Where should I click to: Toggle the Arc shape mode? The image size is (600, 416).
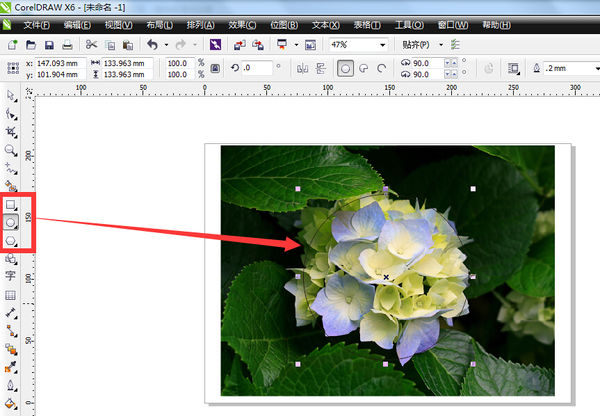384,70
